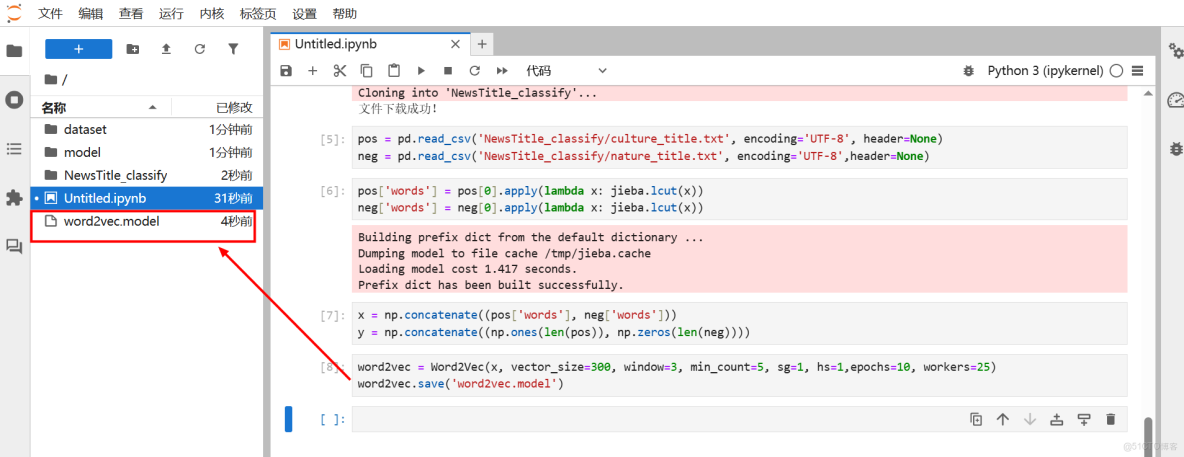
Task: Switch to the Untitled.ipynb tab
Action: (x=370, y=44)
